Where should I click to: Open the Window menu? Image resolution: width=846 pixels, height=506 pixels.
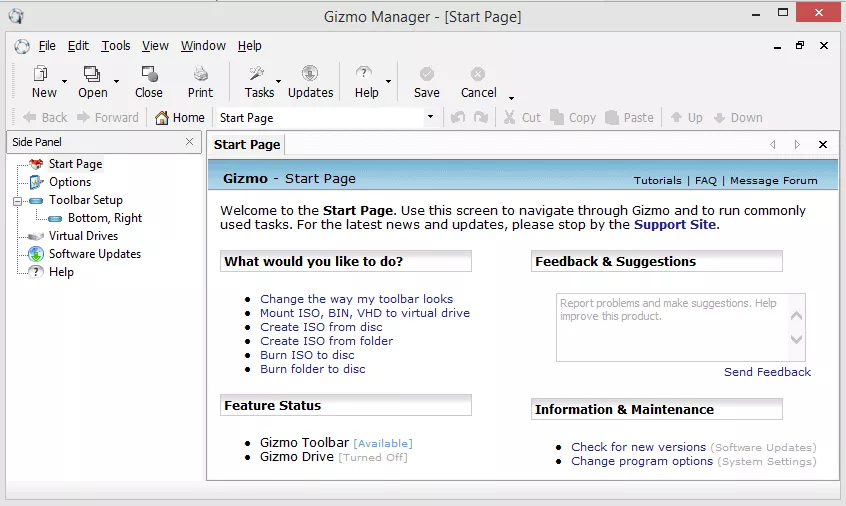pos(203,46)
